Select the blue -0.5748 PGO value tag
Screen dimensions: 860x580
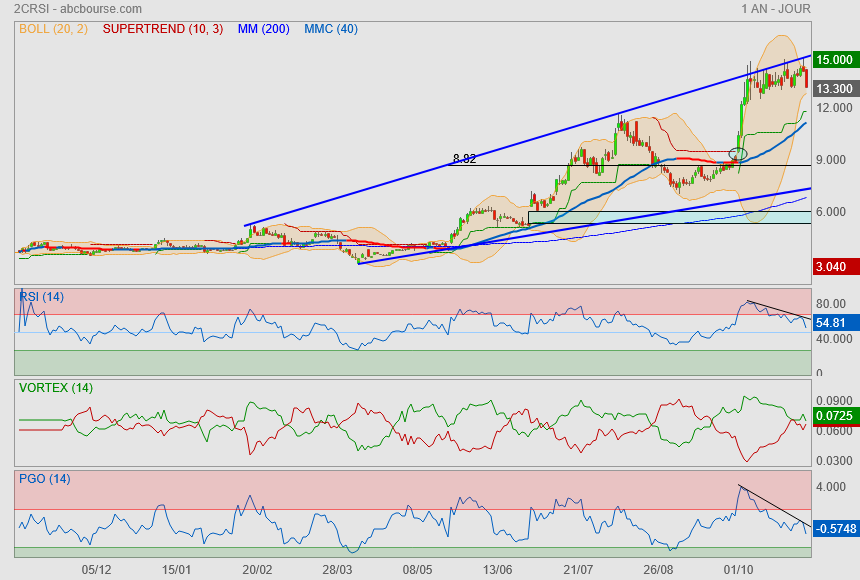coord(834,527)
